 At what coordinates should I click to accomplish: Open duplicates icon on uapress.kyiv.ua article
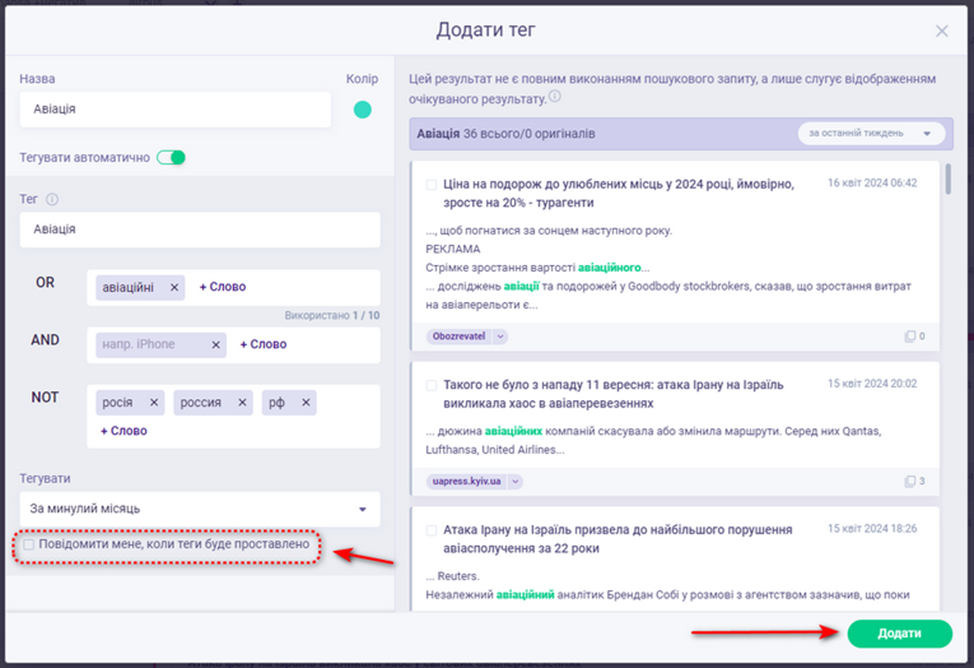910,481
